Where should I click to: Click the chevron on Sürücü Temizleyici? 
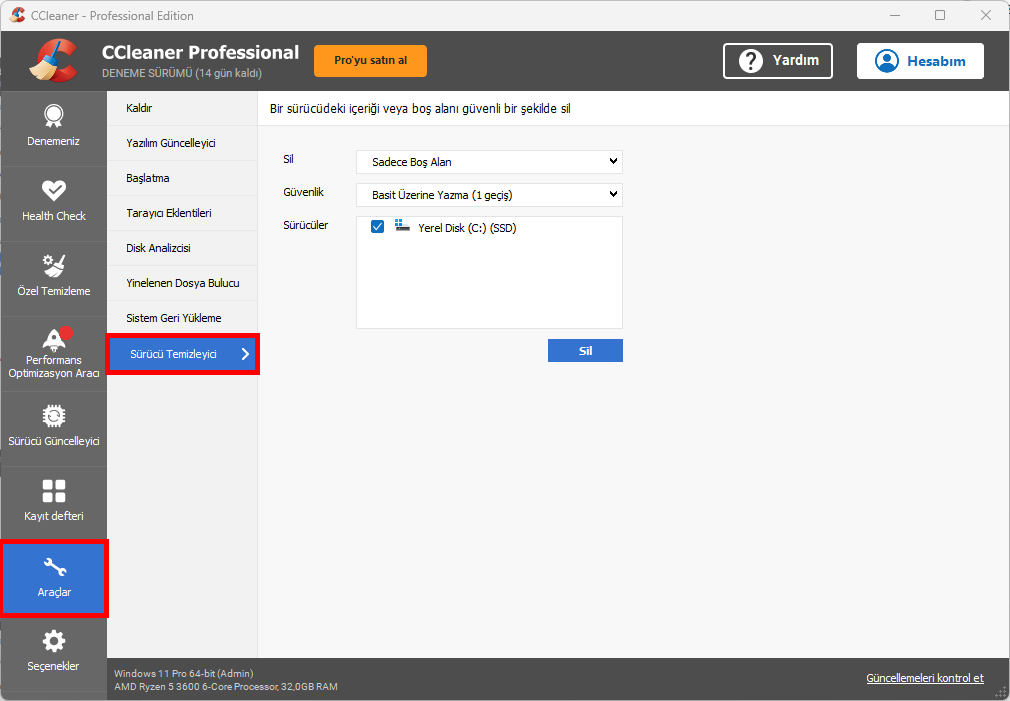[245, 354]
